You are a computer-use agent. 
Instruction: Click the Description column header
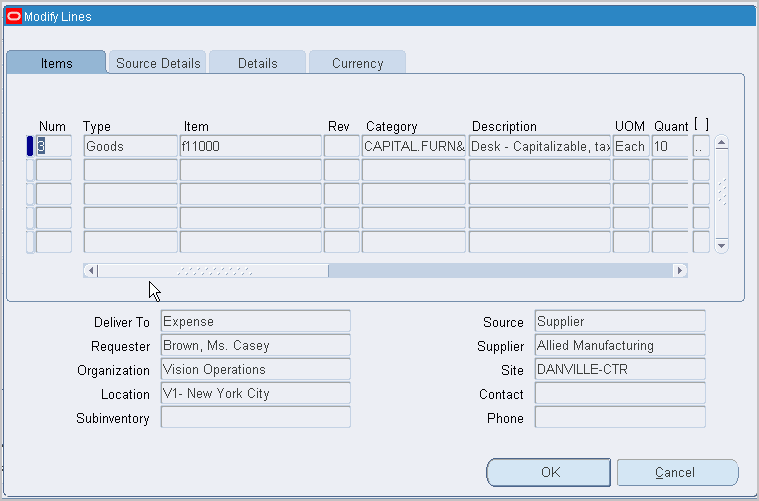tap(504, 127)
